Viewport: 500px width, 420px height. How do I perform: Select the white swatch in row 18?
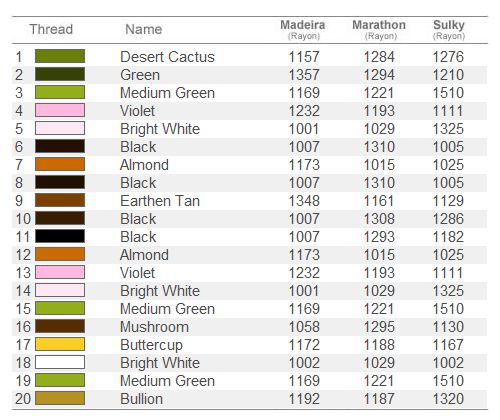tap(60, 362)
